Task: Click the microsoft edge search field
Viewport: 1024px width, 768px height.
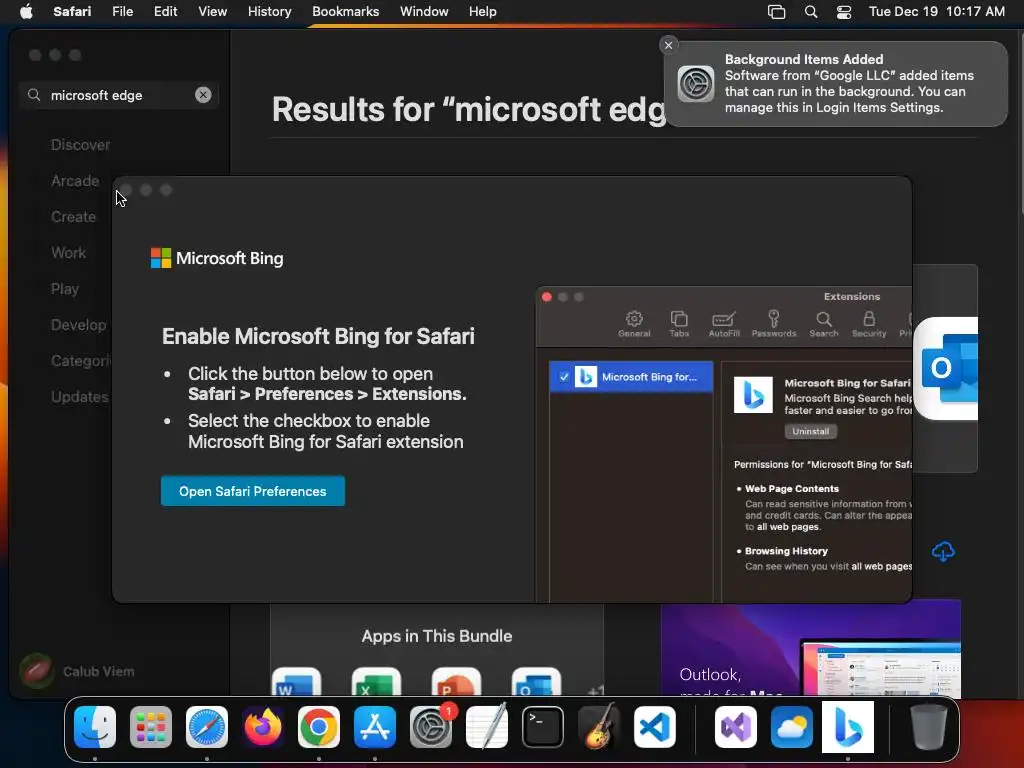Action: pyautogui.click(x=119, y=95)
